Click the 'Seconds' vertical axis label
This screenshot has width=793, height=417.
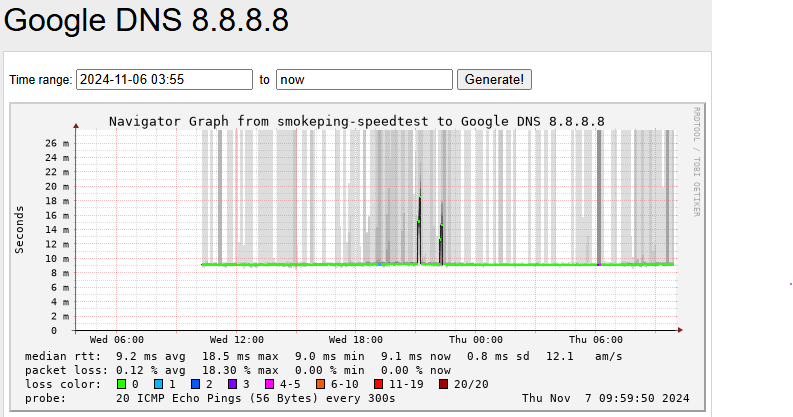[19, 229]
